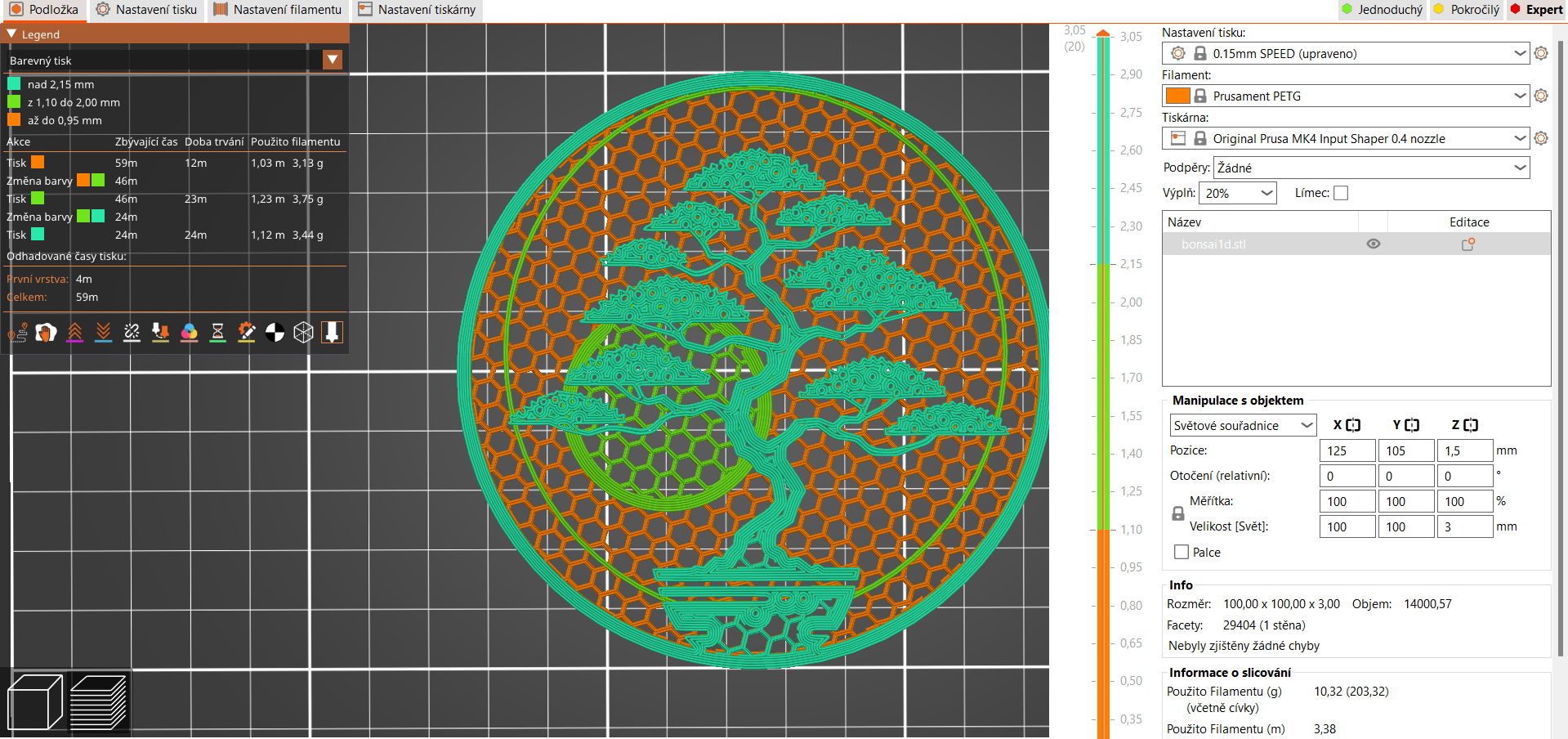Open the Nastavení tisku tab
Viewport: 1568px width, 739px height.
pos(146,10)
